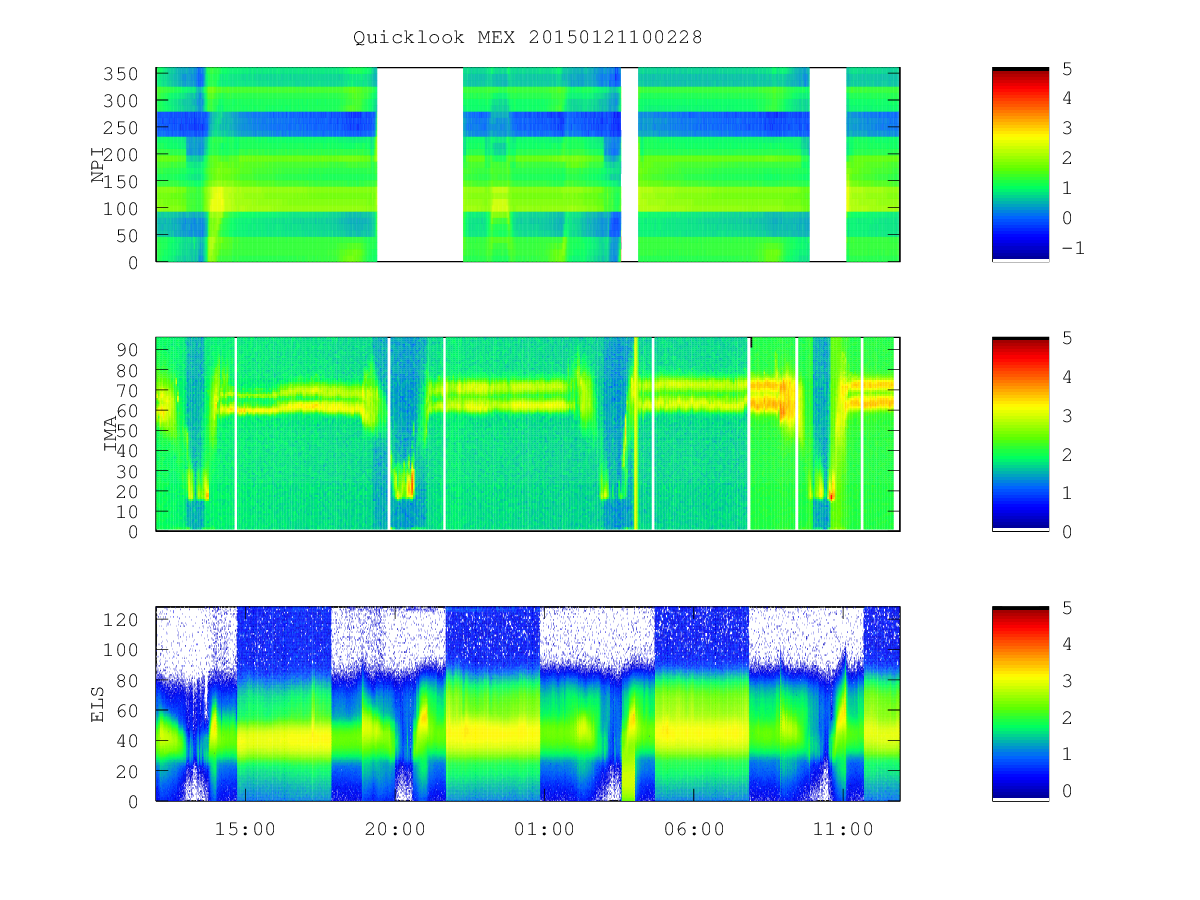1200x900 pixels.
Task: Click the 2 label on IMA colorbar
Action: (x=1067, y=454)
